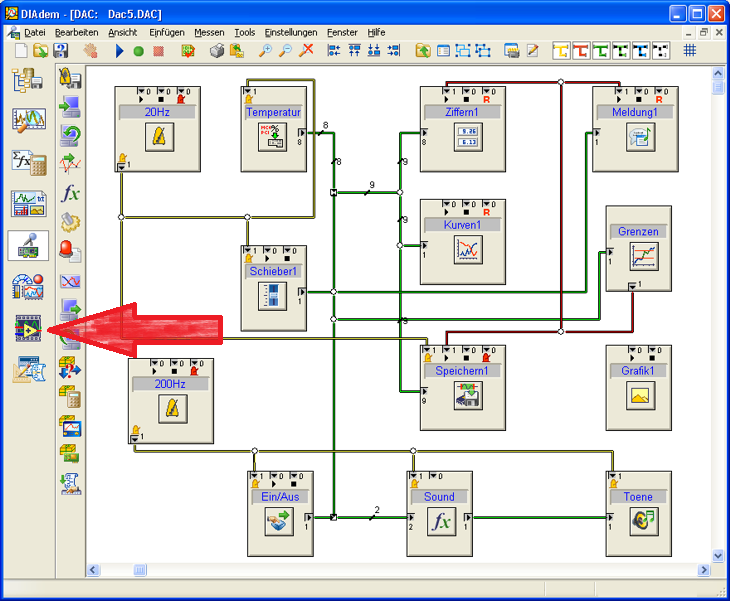Toggle the red cable type button
This screenshot has height=605, width=734.
click(x=581, y=50)
